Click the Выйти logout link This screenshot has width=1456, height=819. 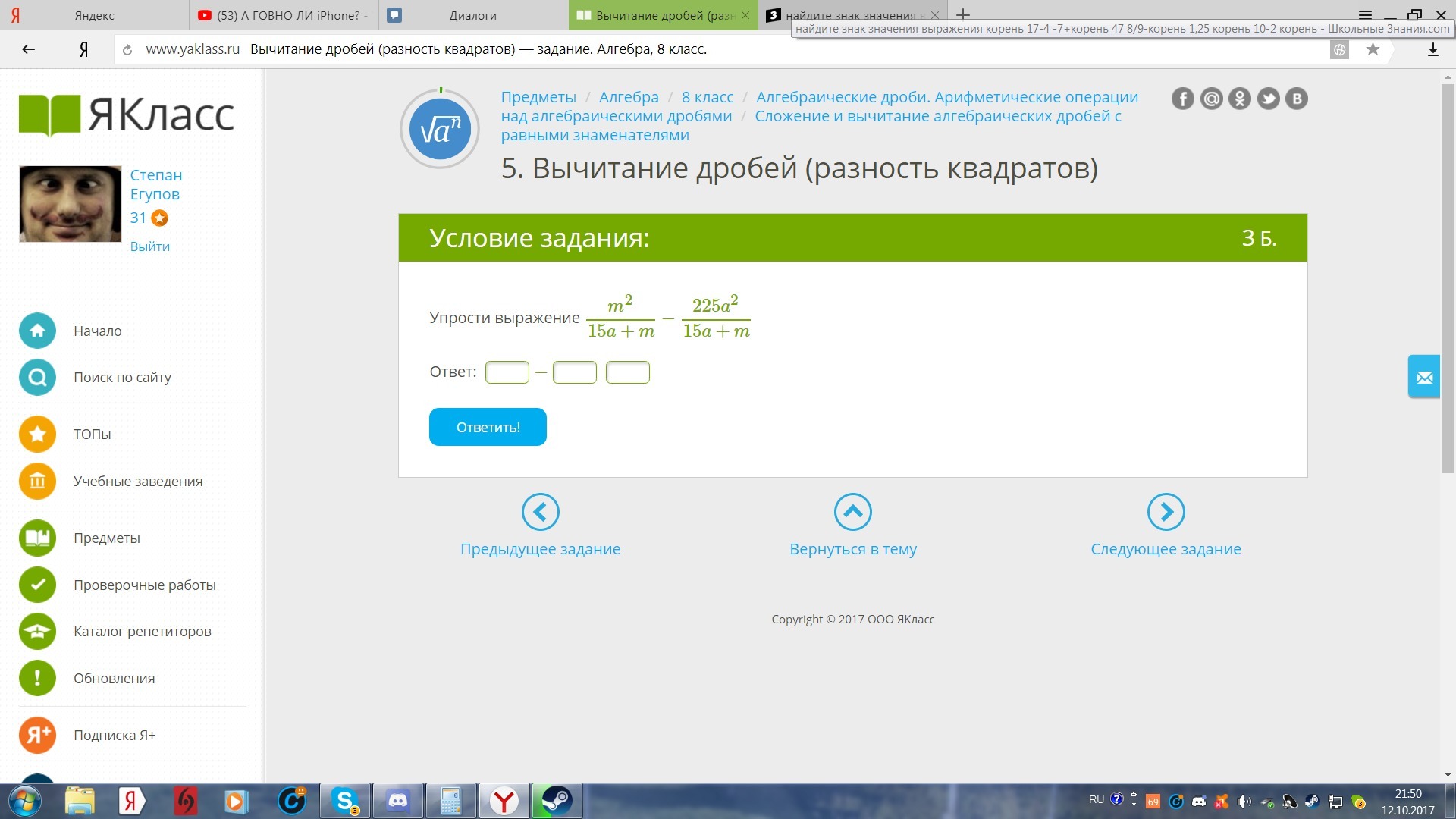coord(149,246)
